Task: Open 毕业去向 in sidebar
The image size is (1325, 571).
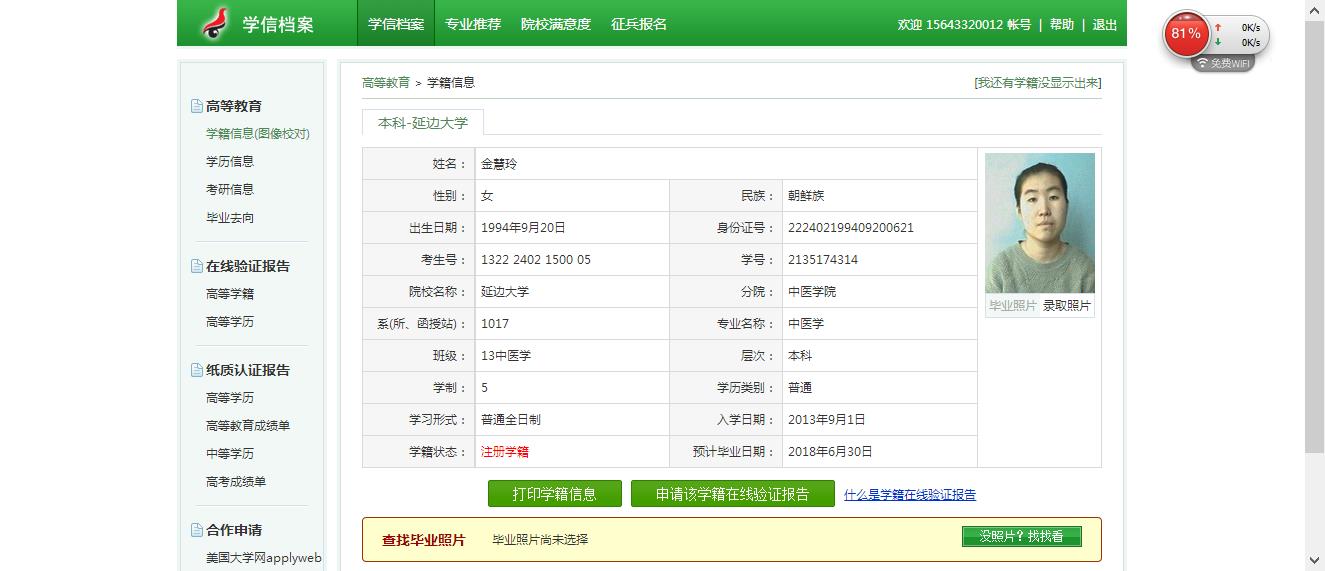Action: (230, 218)
